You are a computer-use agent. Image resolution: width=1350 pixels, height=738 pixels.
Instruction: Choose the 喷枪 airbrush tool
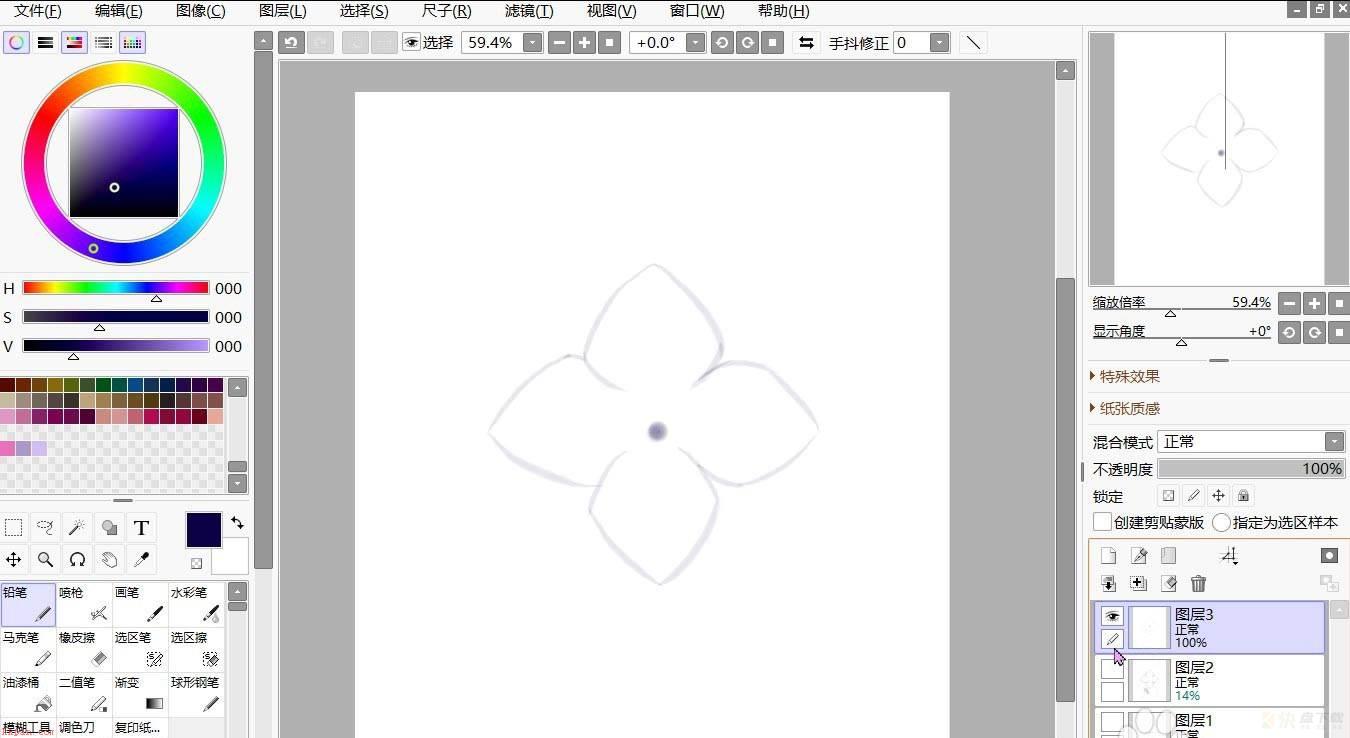pyautogui.click(x=84, y=605)
